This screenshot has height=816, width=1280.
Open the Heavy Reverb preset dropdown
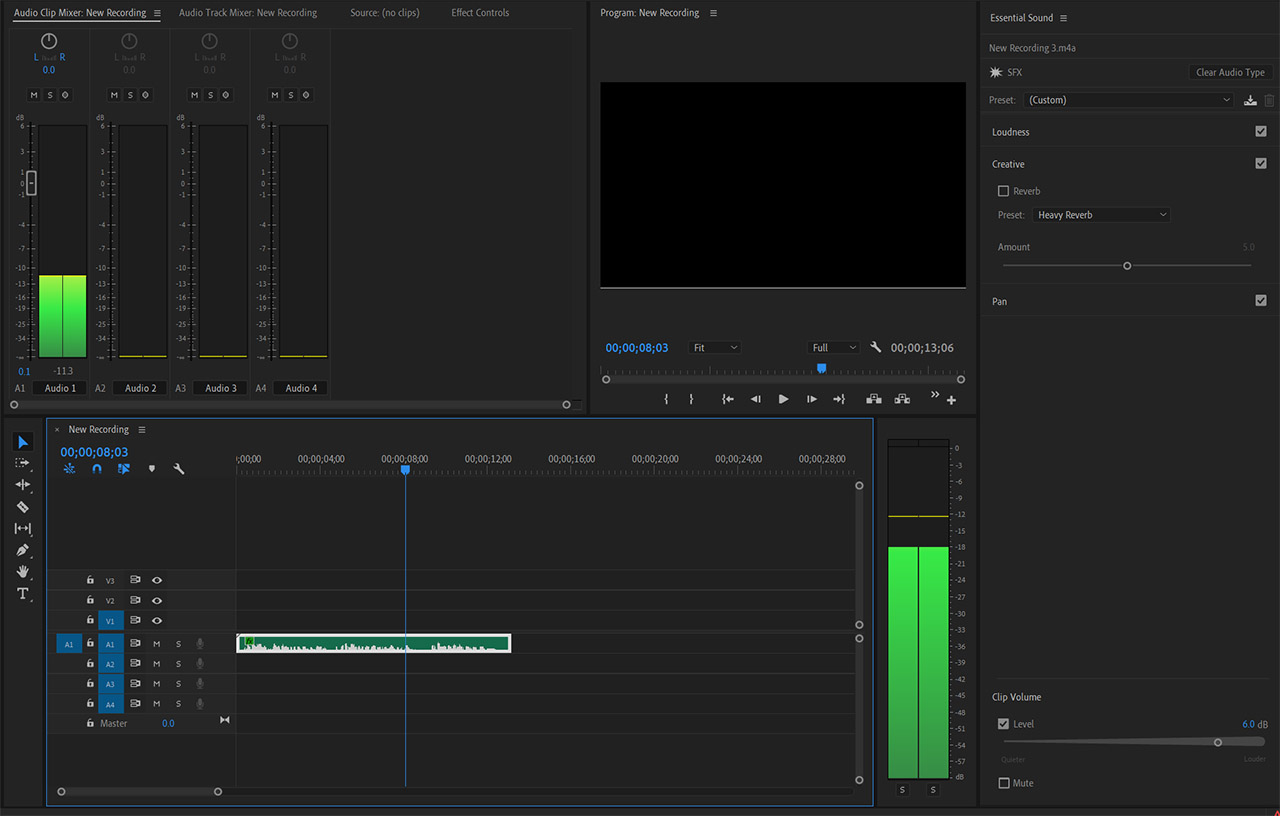[1101, 215]
